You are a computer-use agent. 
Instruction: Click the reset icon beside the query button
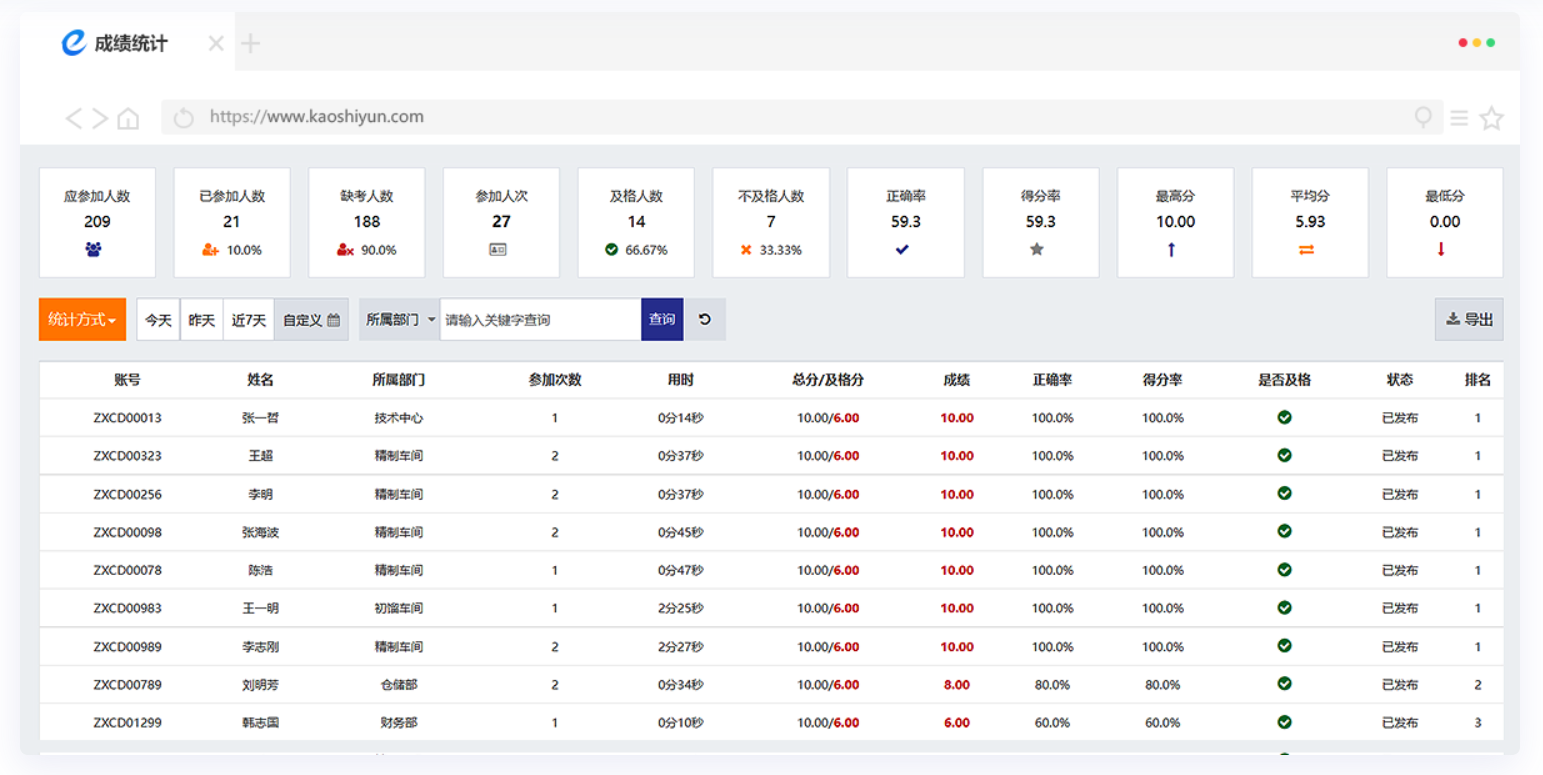point(705,320)
